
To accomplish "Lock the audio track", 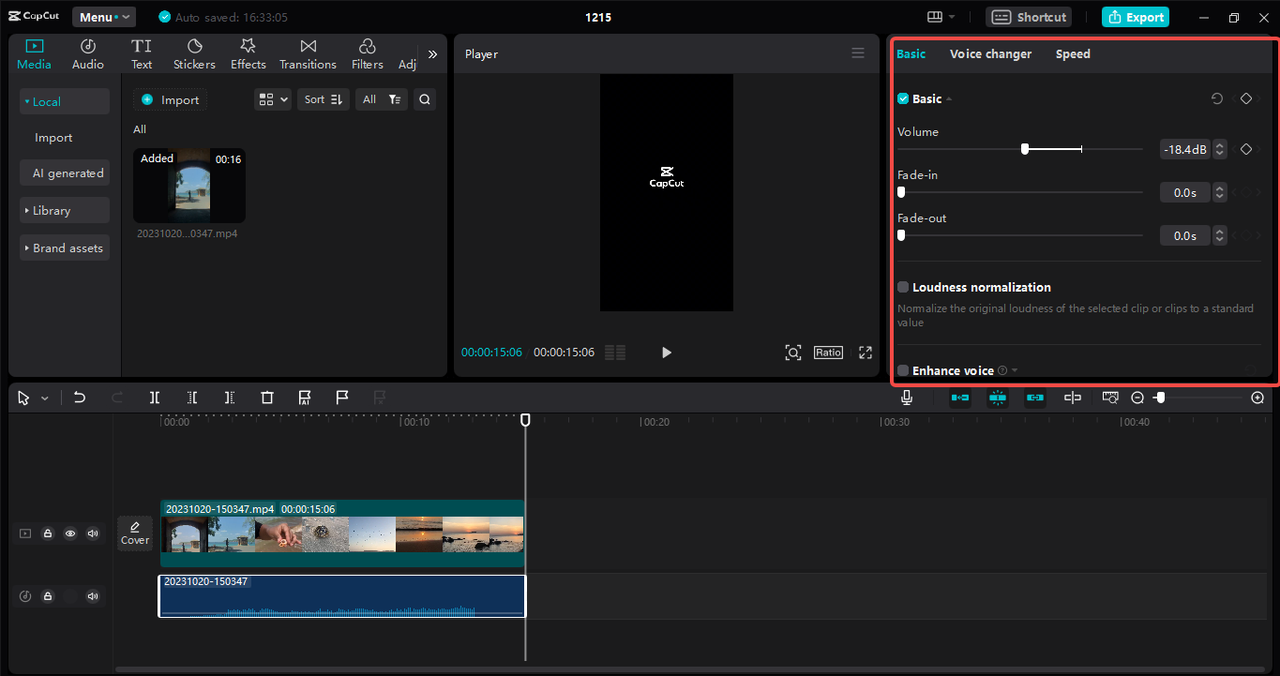I will point(47,597).
